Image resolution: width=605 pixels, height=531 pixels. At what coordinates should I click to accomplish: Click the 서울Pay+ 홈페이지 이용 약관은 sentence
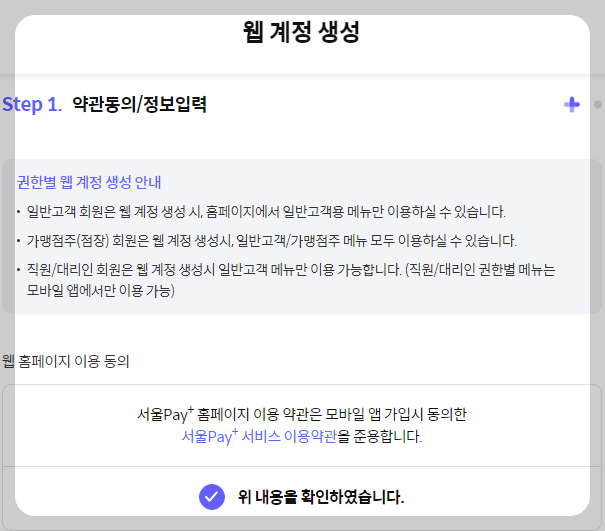pyautogui.click(x=302, y=414)
